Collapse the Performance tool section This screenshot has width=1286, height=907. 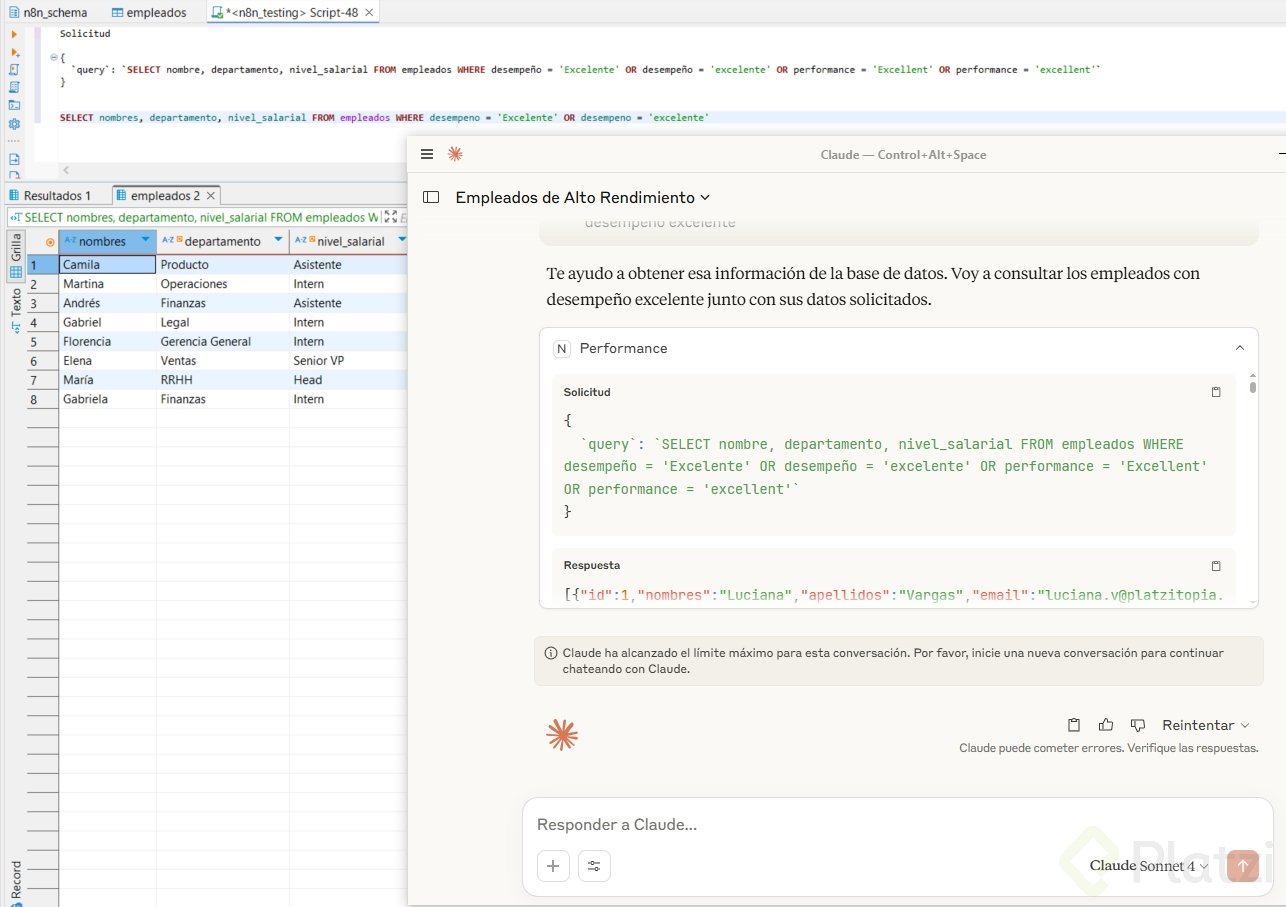(x=1240, y=348)
